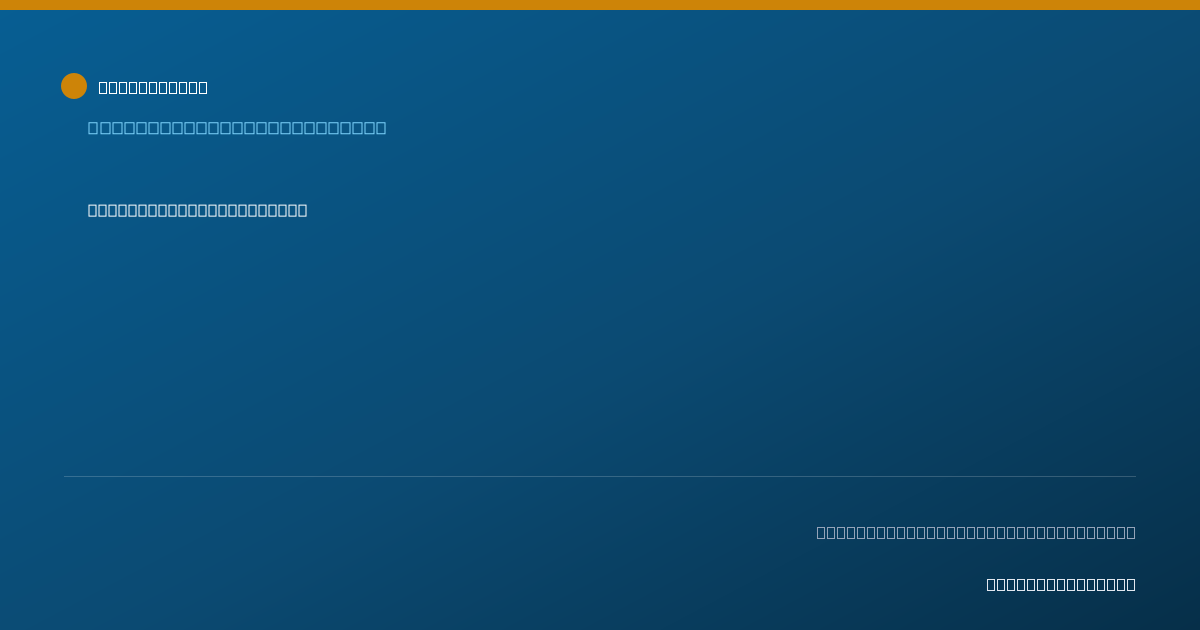Click the orange bar along the top edge
Screen dimensions: 1200x630
(600, 5)
